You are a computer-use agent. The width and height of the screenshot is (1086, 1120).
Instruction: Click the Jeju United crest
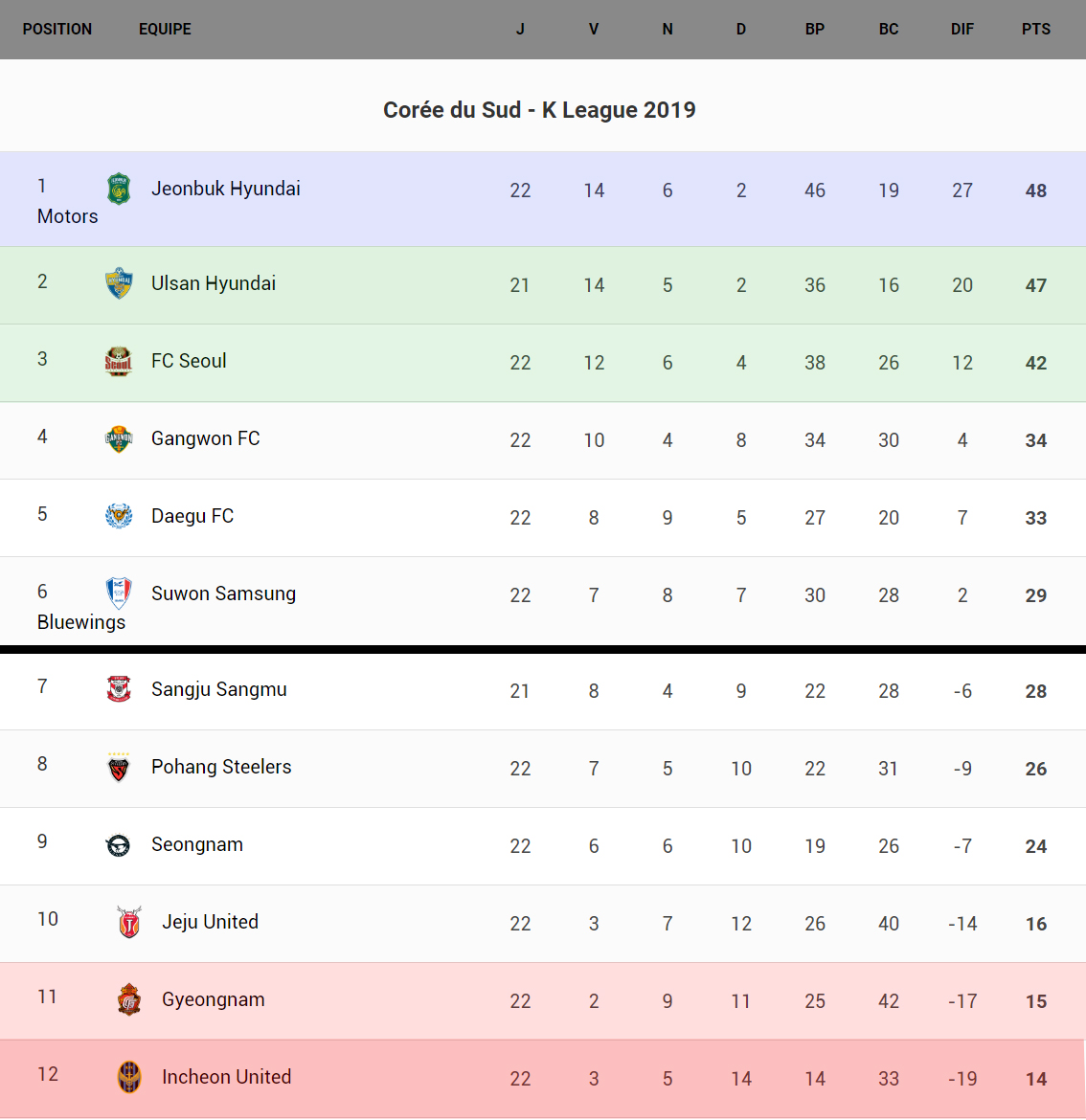pos(129,922)
